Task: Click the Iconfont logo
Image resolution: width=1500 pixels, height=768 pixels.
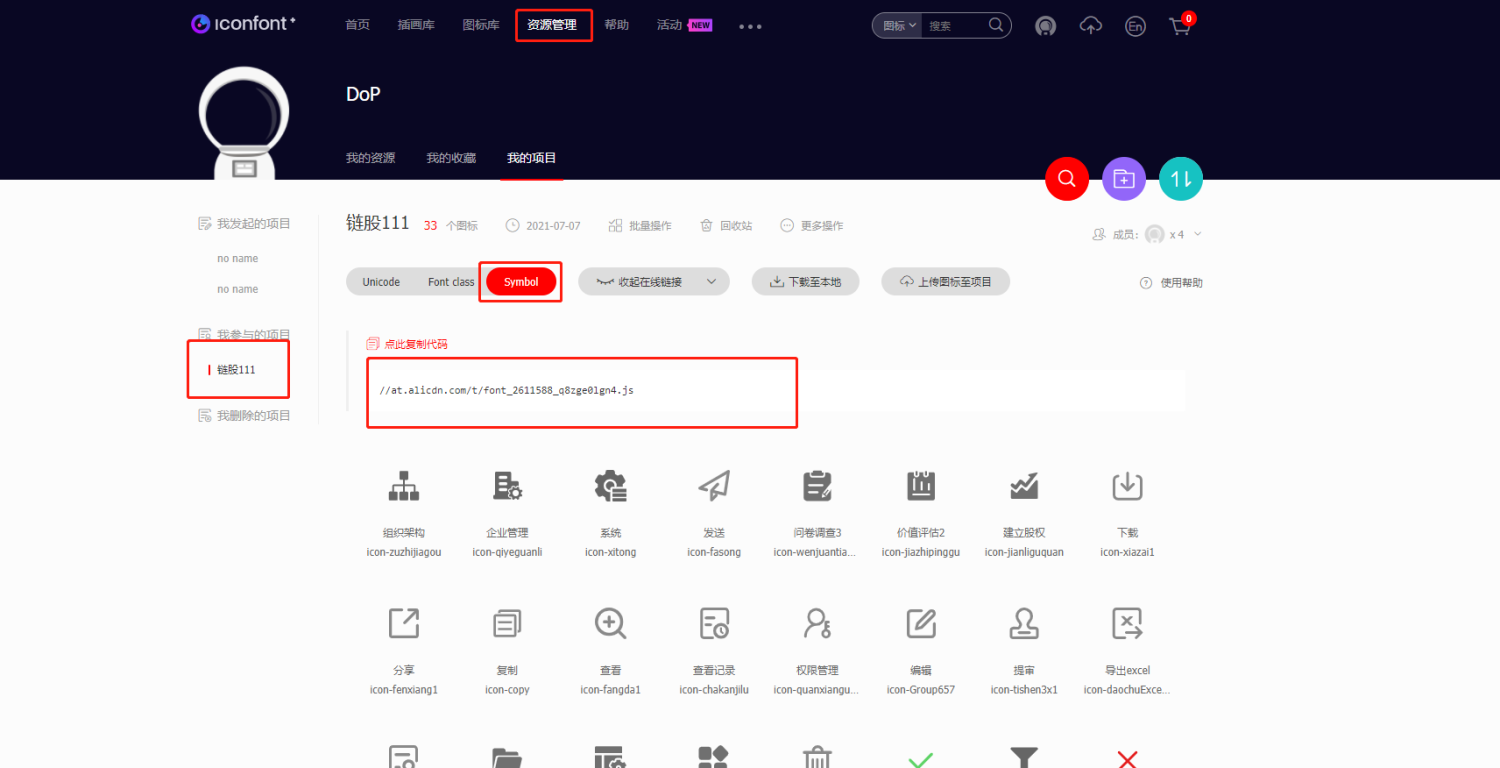Action: pyautogui.click(x=243, y=24)
